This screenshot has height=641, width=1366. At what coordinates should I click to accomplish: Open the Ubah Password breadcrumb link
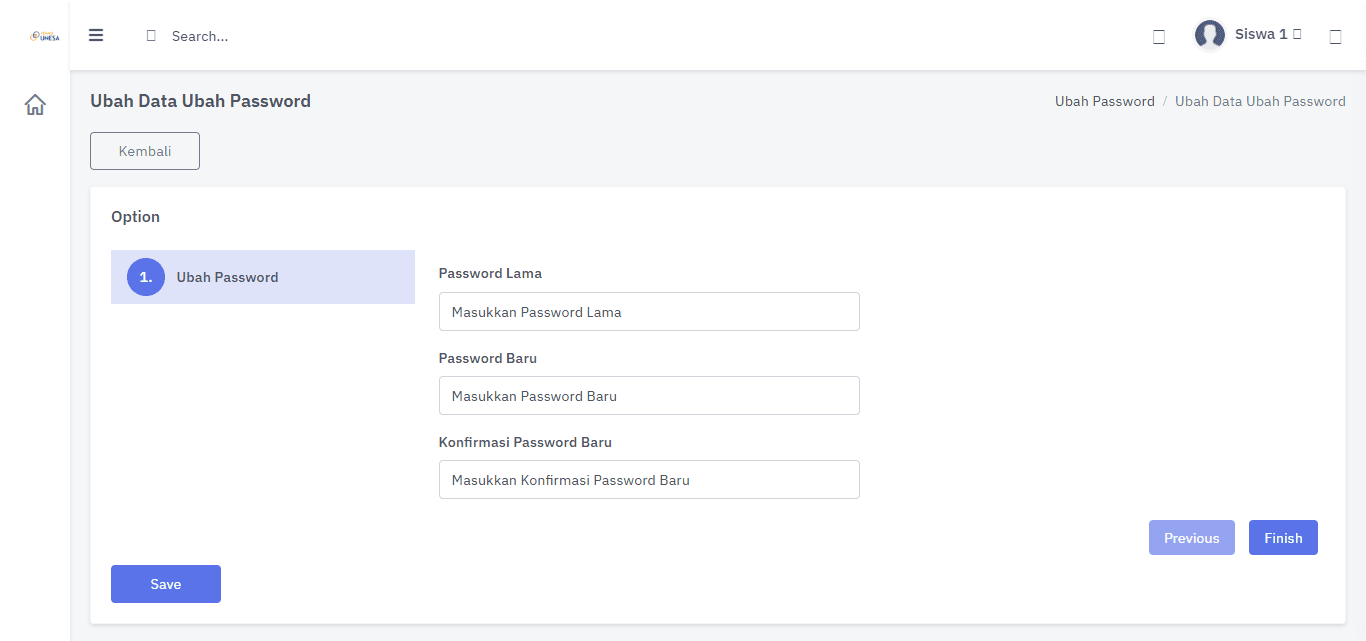(1105, 101)
